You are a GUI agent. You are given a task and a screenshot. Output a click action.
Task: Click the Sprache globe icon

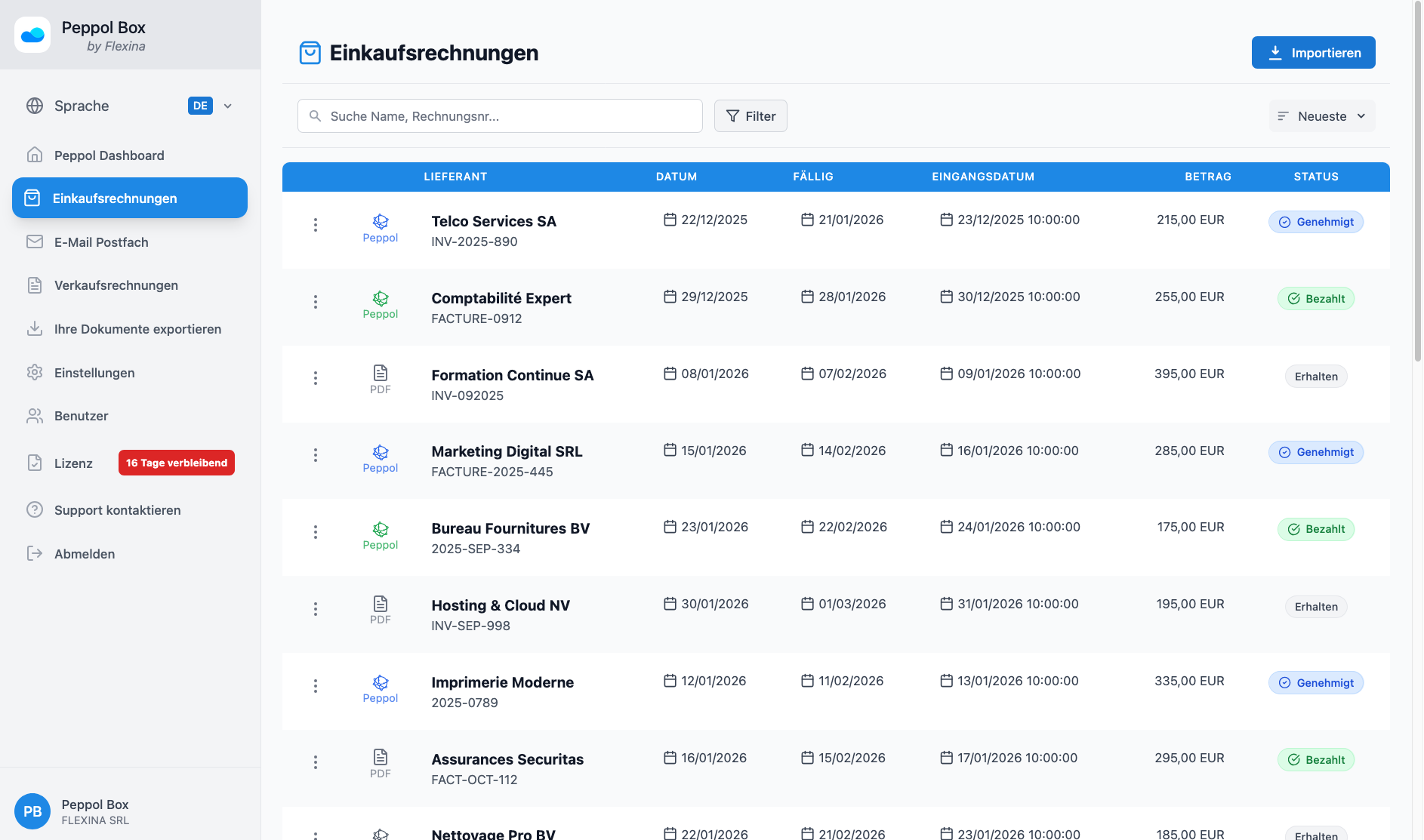(x=35, y=106)
